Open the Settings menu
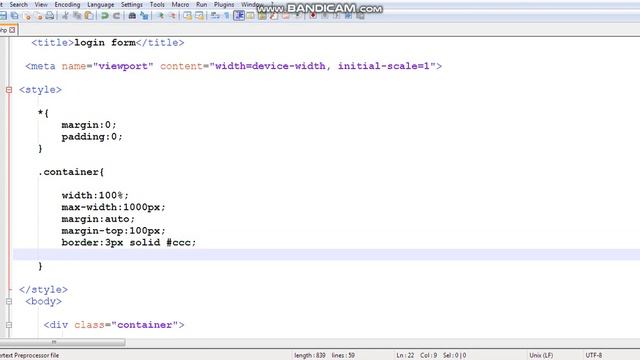 pos(132,4)
